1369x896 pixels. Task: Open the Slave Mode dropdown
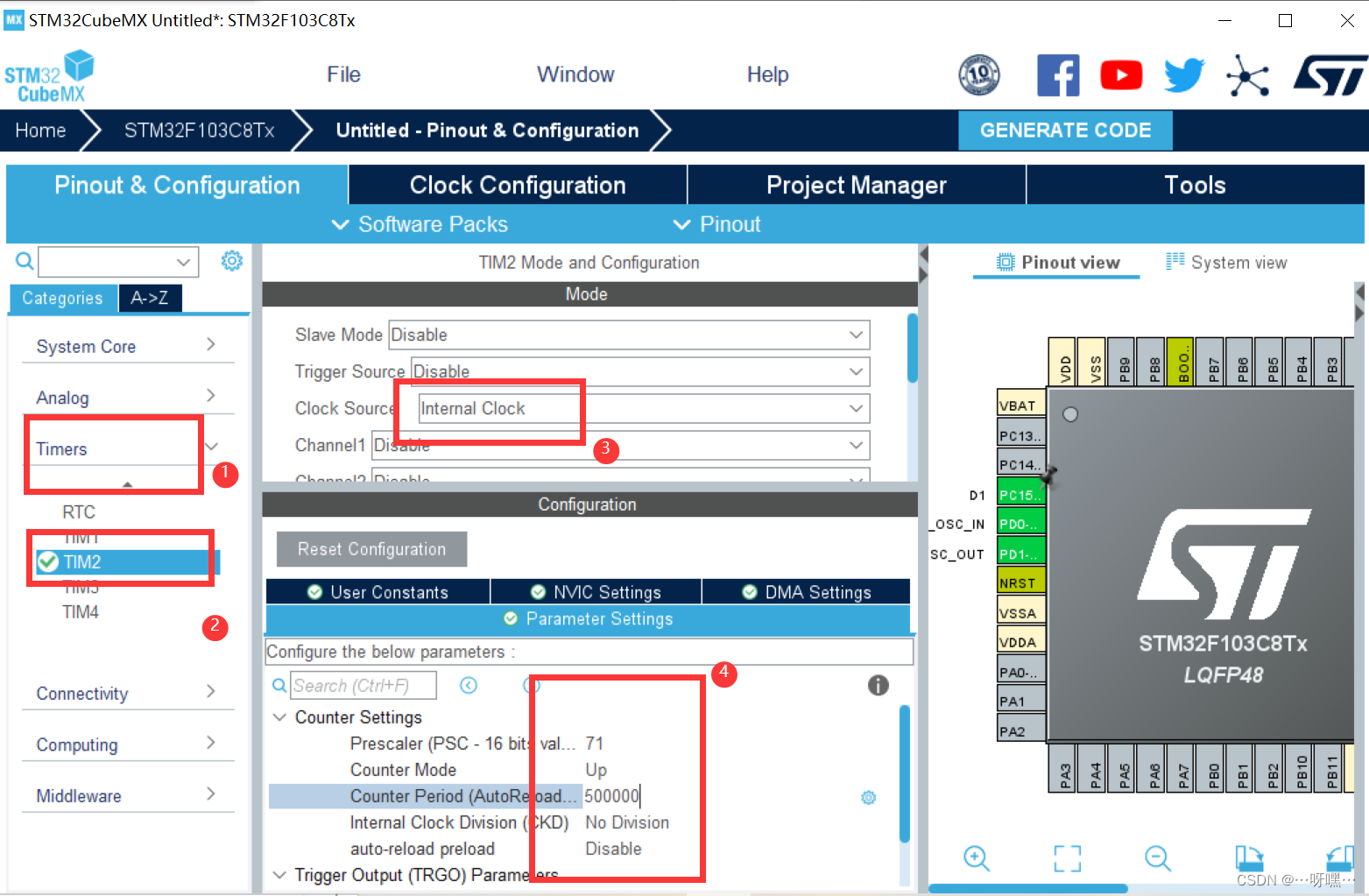point(856,335)
